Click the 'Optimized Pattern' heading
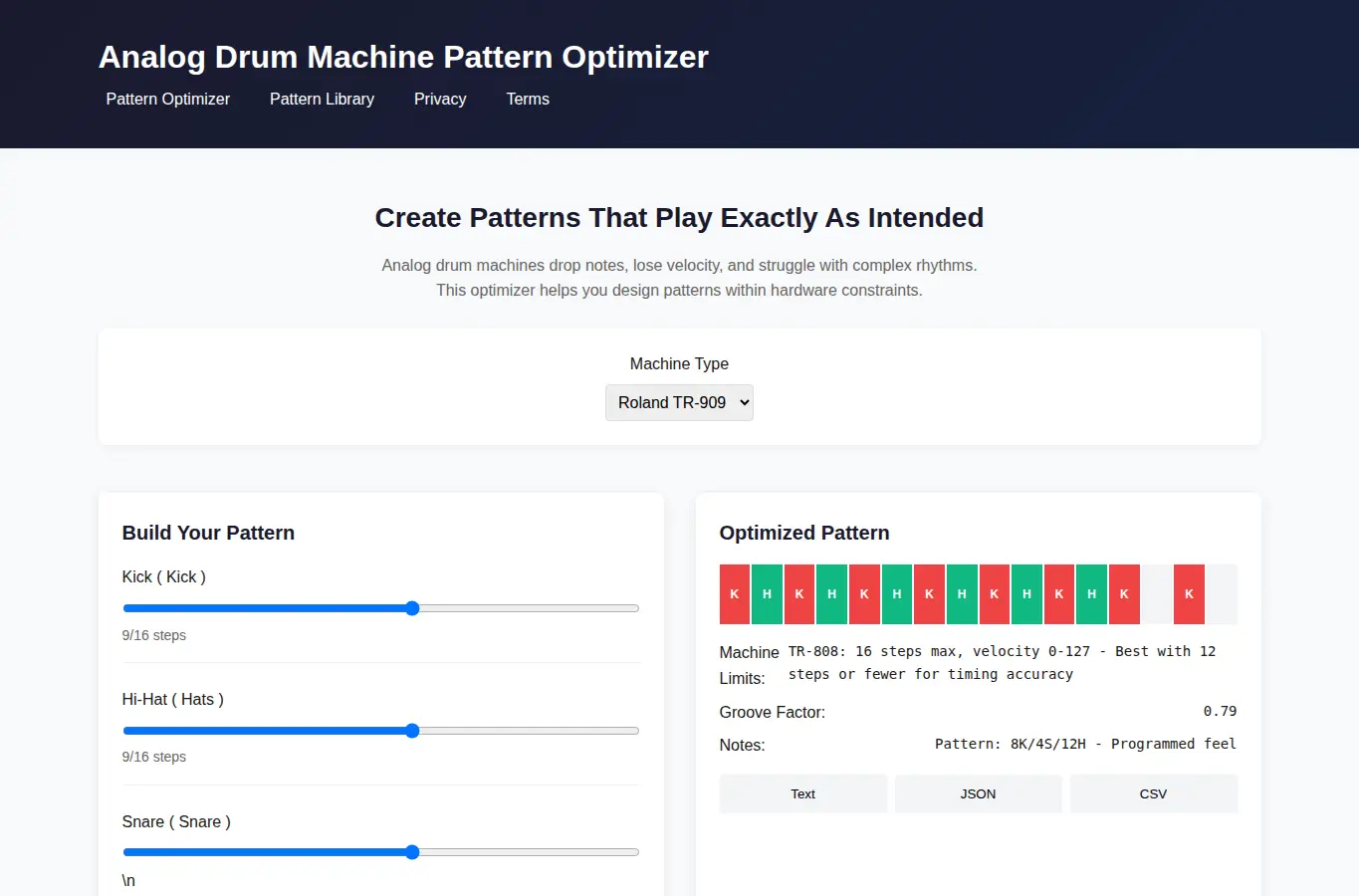The image size is (1359, 896). click(x=804, y=533)
